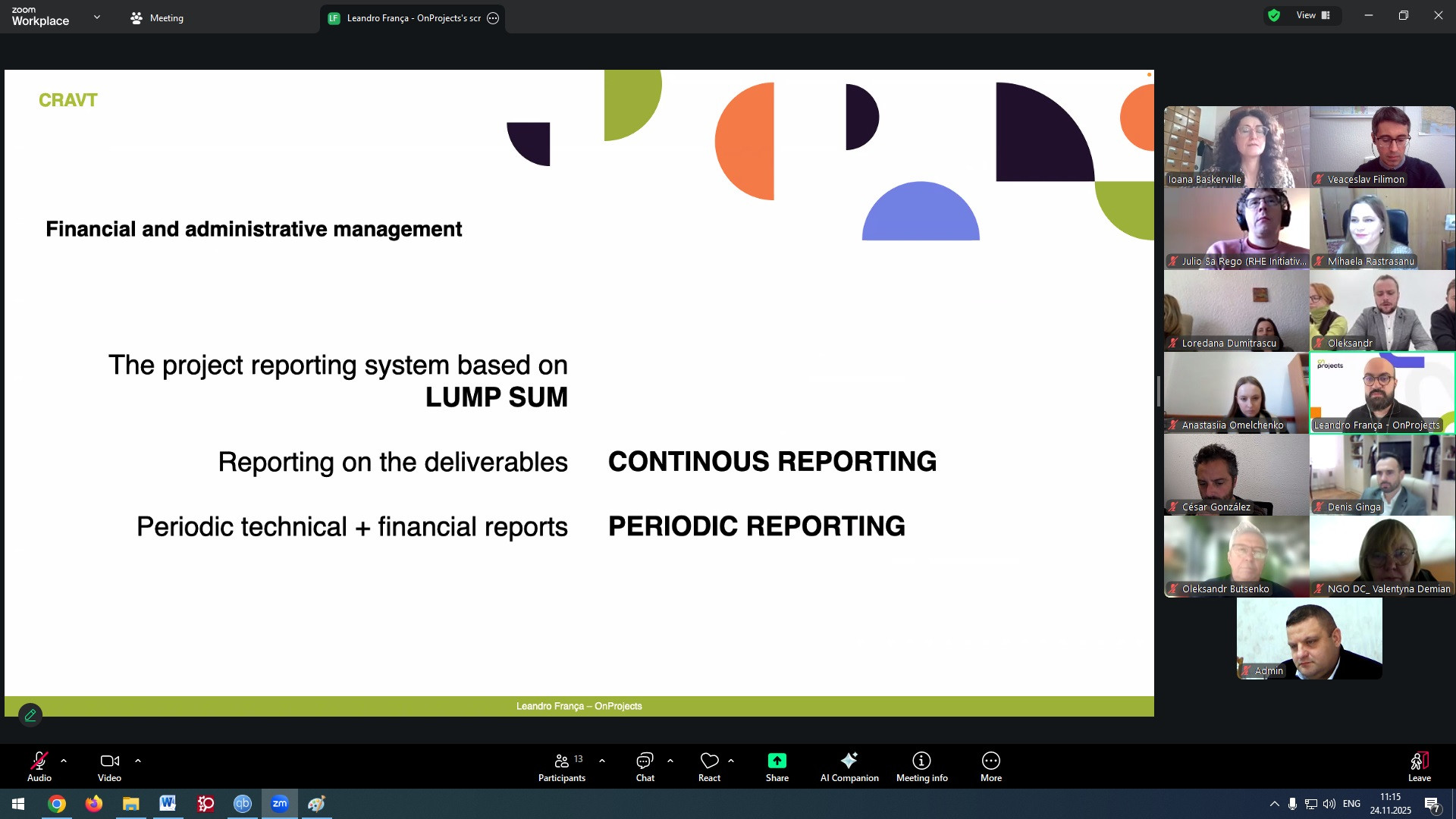The image size is (1456, 819).
Task: Select Ioana Baskerville's video thumbnail
Action: (1236, 146)
